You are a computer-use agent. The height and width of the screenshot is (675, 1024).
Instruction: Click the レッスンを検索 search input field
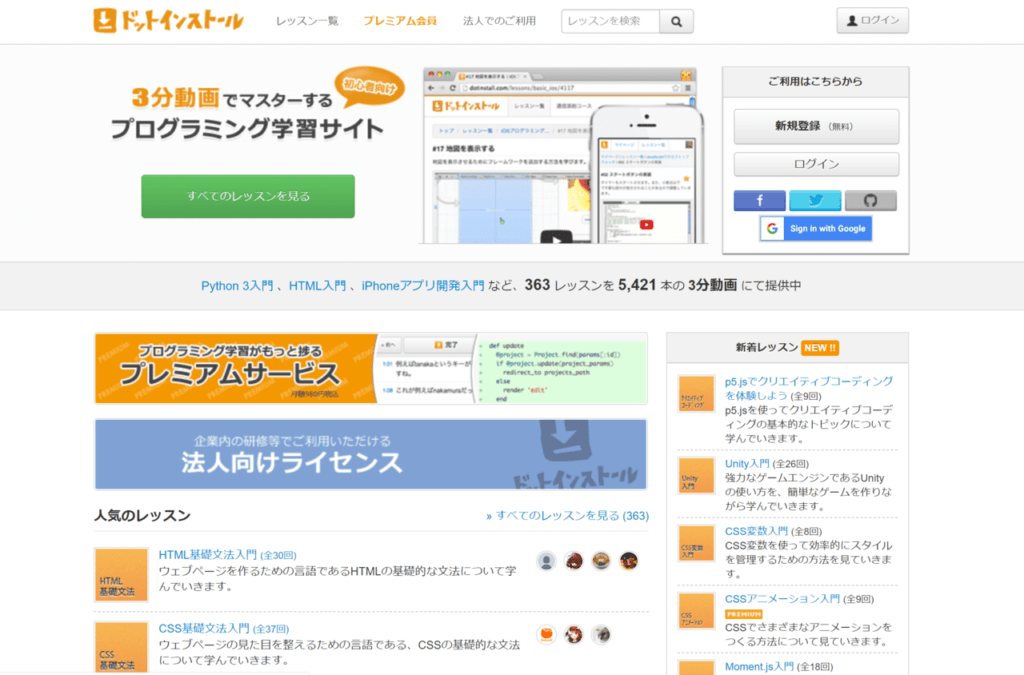(x=610, y=21)
